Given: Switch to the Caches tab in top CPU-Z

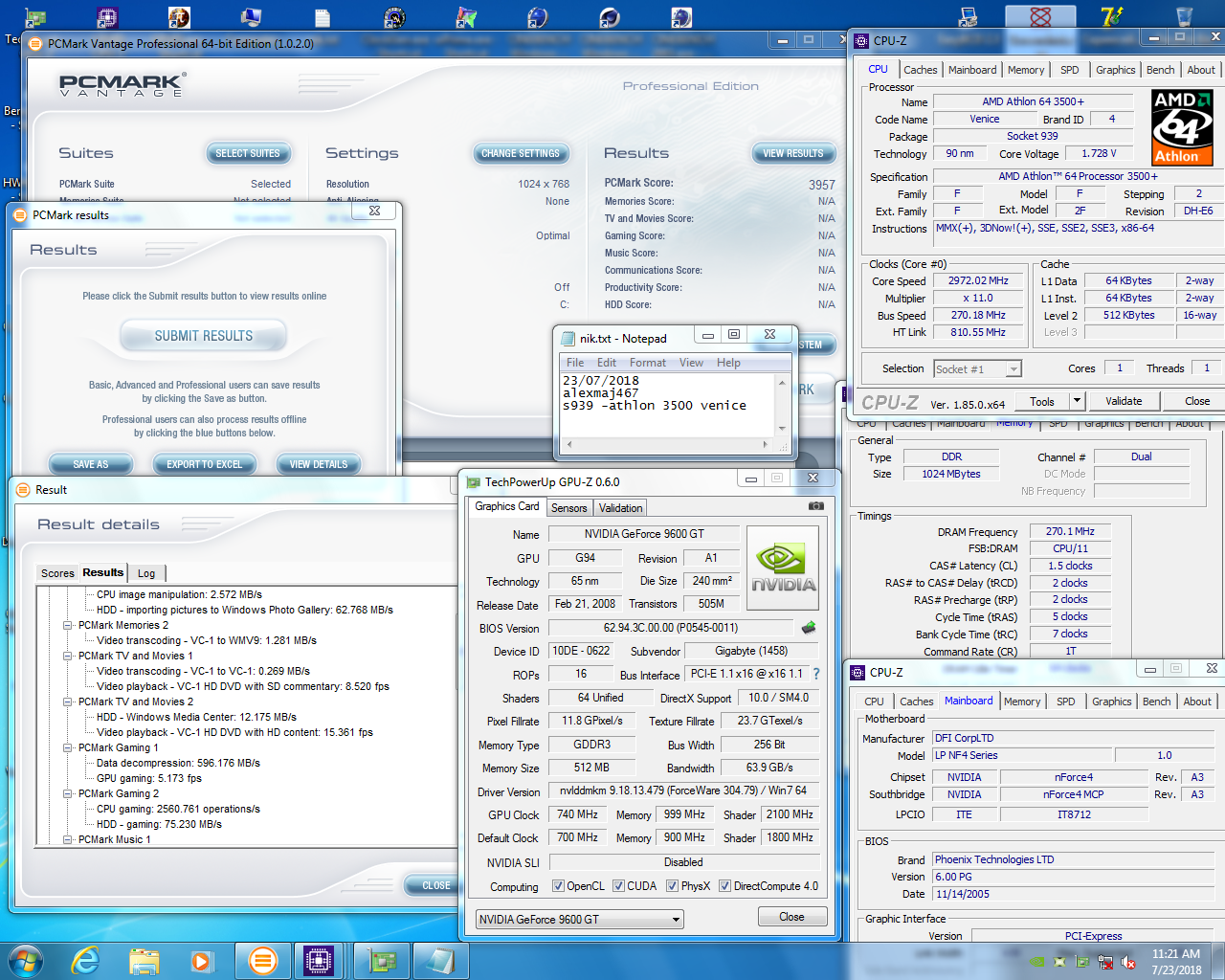Looking at the screenshot, I should coord(920,70).
